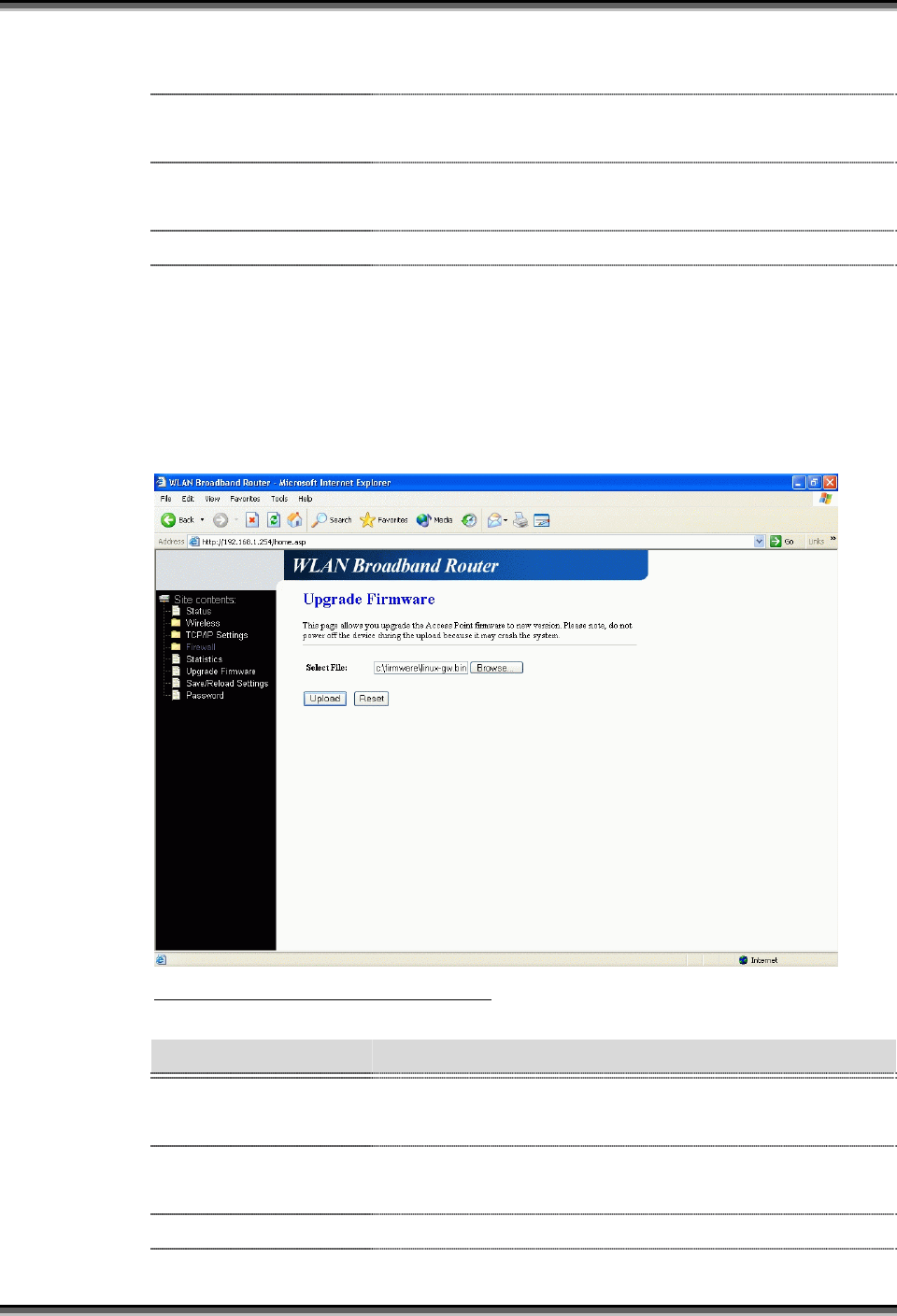Click the Browse... button
Image resolution: width=897 pixels, height=1316 pixels.
(496, 668)
